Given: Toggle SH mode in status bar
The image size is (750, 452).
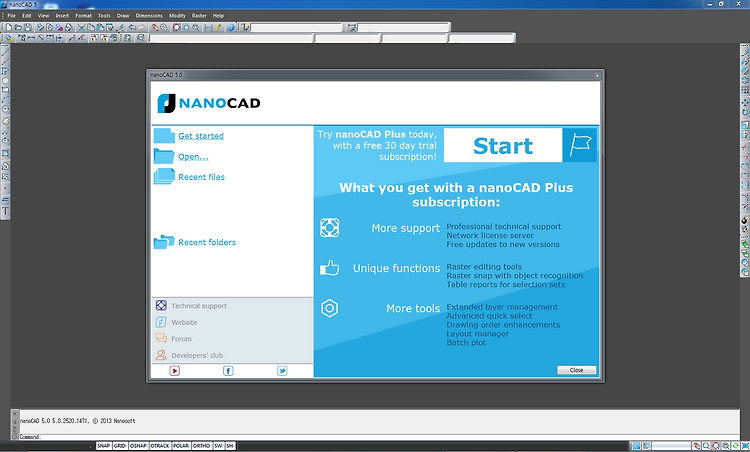Looking at the screenshot, I should (x=230, y=446).
